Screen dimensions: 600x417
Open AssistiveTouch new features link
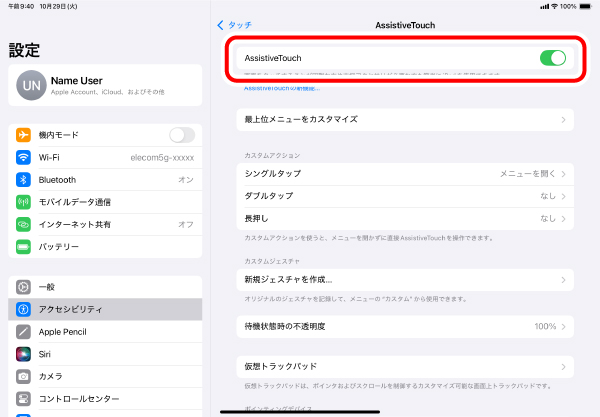point(282,88)
